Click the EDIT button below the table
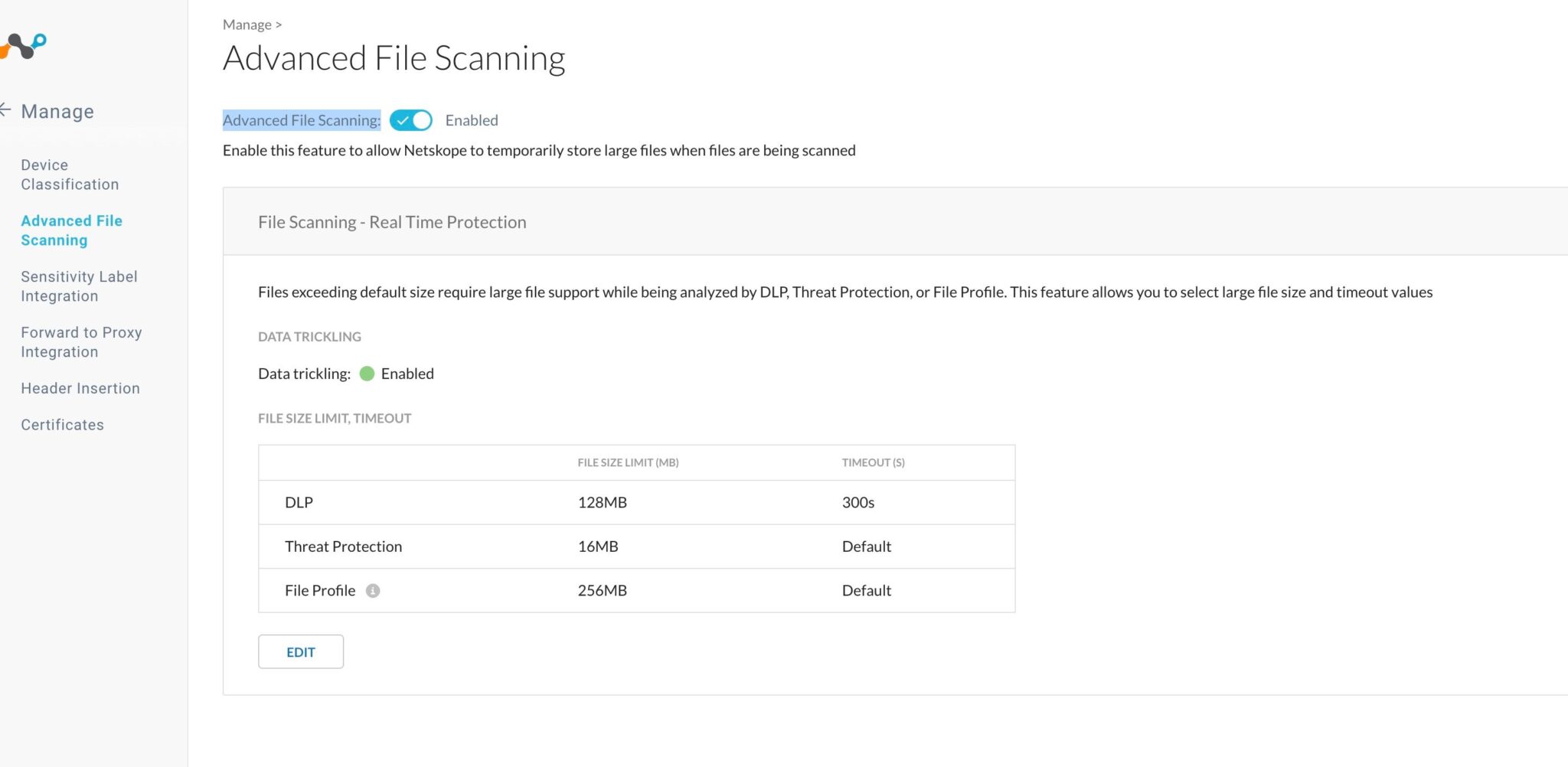Viewport: 1568px width, 767px height. [x=300, y=651]
